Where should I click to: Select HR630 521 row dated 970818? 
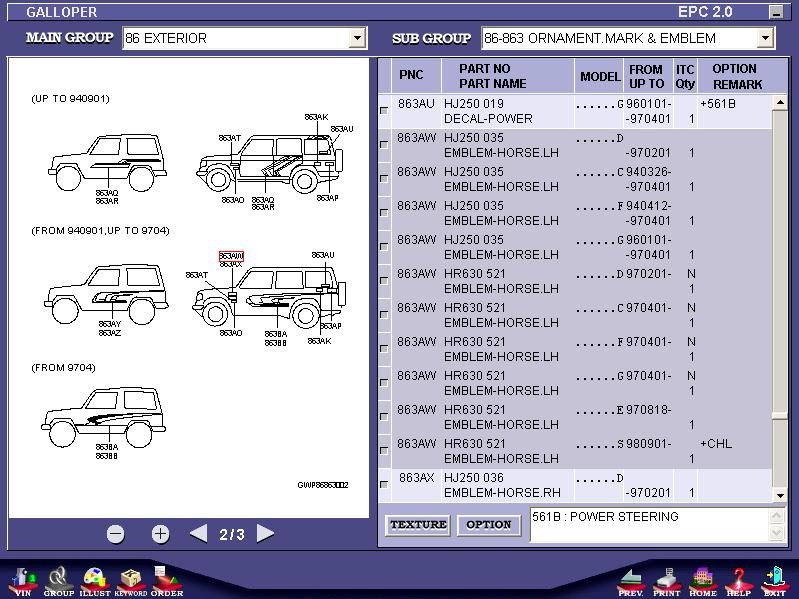click(575, 417)
